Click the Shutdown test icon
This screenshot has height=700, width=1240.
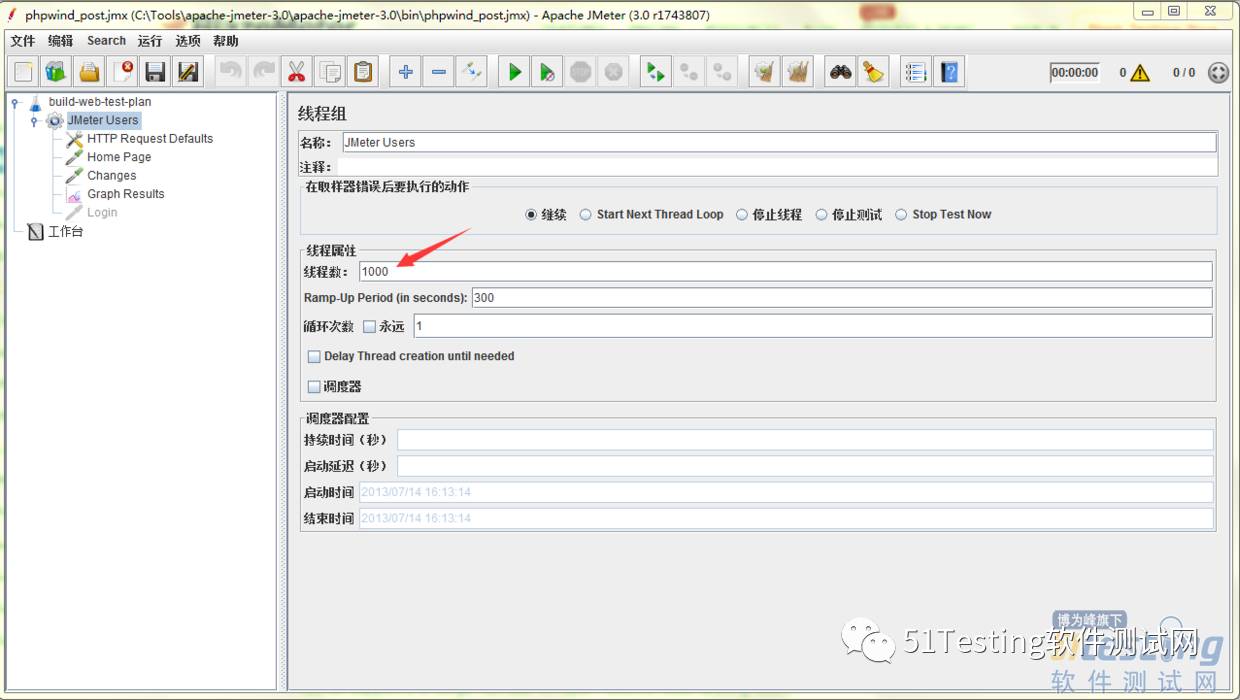pos(613,72)
